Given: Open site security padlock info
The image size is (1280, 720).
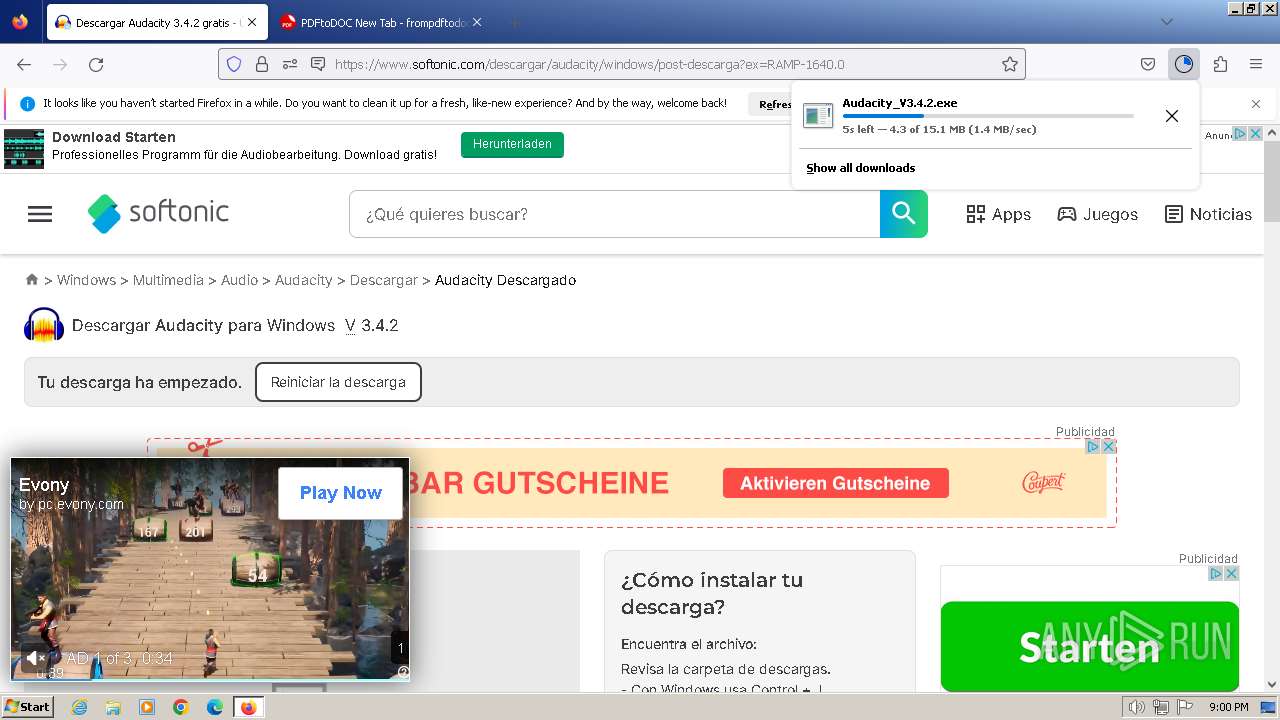Looking at the screenshot, I should point(262,64).
